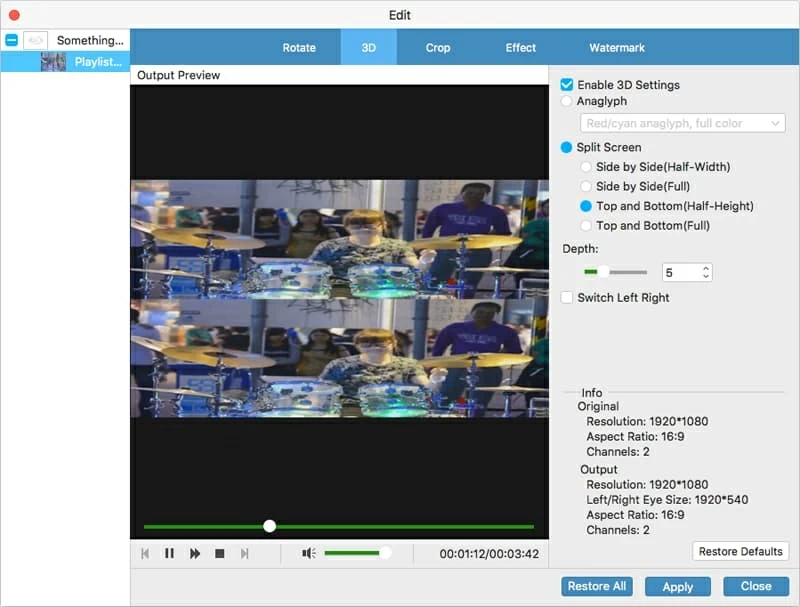Enable Switch Left Right checkbox
This screenshot has width=800, height=607.
point(567,298)
